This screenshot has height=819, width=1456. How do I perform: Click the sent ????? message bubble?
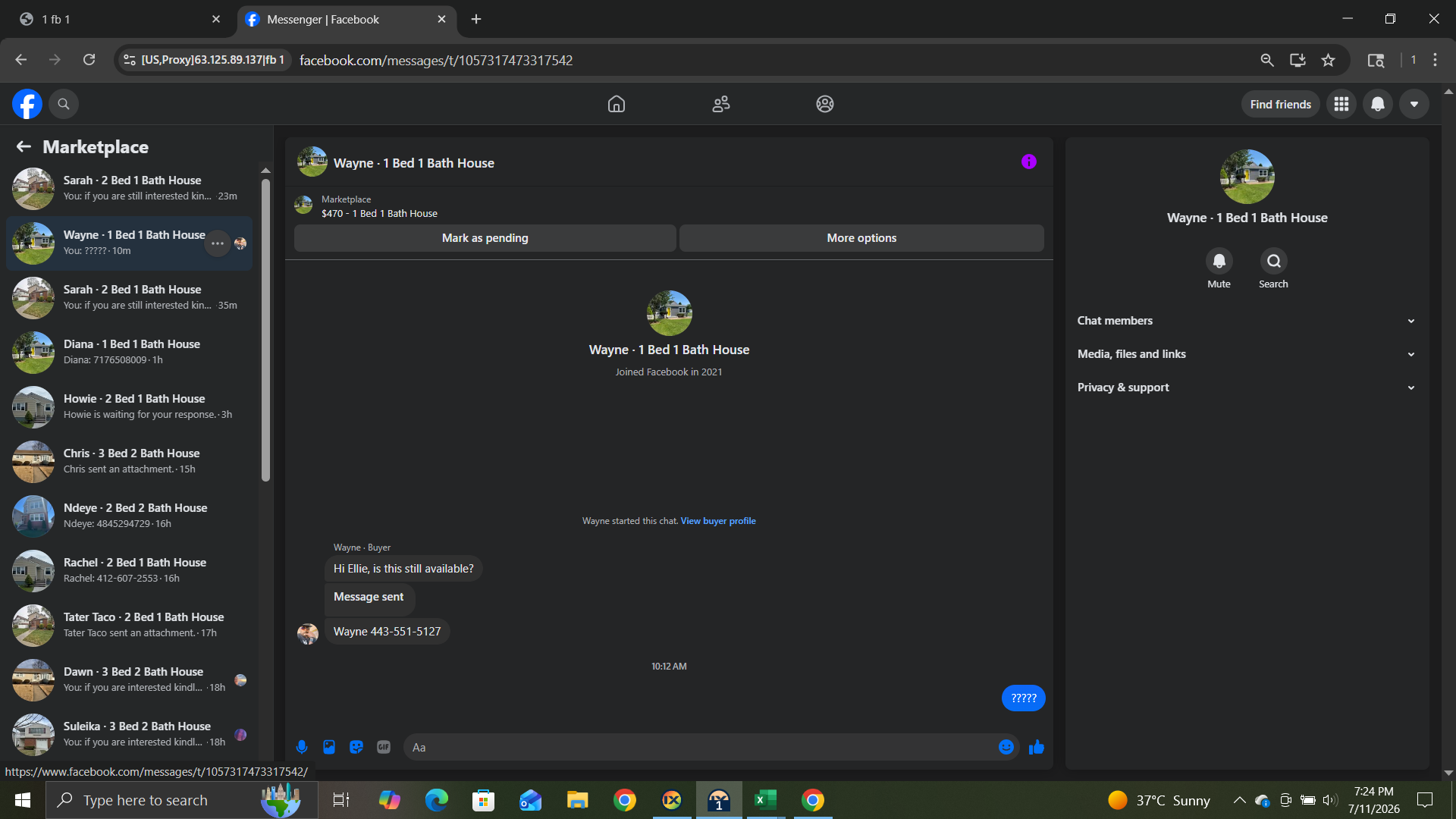point(1024,698)
